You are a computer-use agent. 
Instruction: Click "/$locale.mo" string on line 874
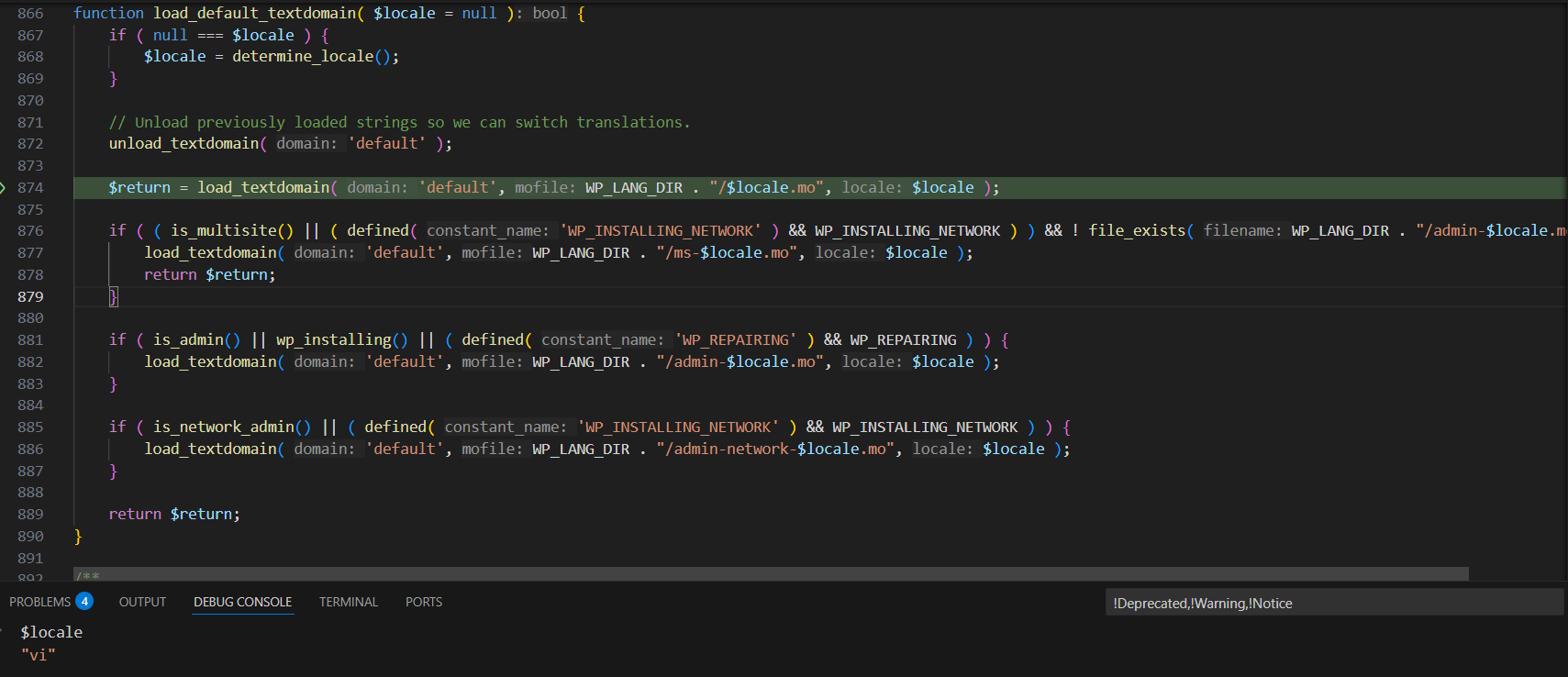pyautogui.click(x=766, y=187)
